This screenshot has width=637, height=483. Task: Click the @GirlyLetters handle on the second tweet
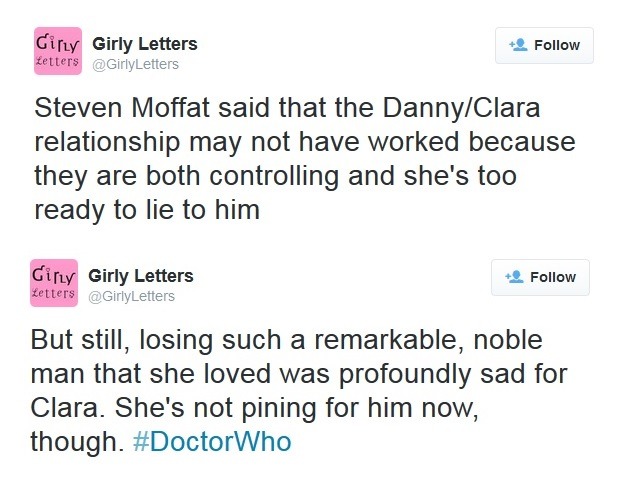pyautogui.click(x=131, y=296)
